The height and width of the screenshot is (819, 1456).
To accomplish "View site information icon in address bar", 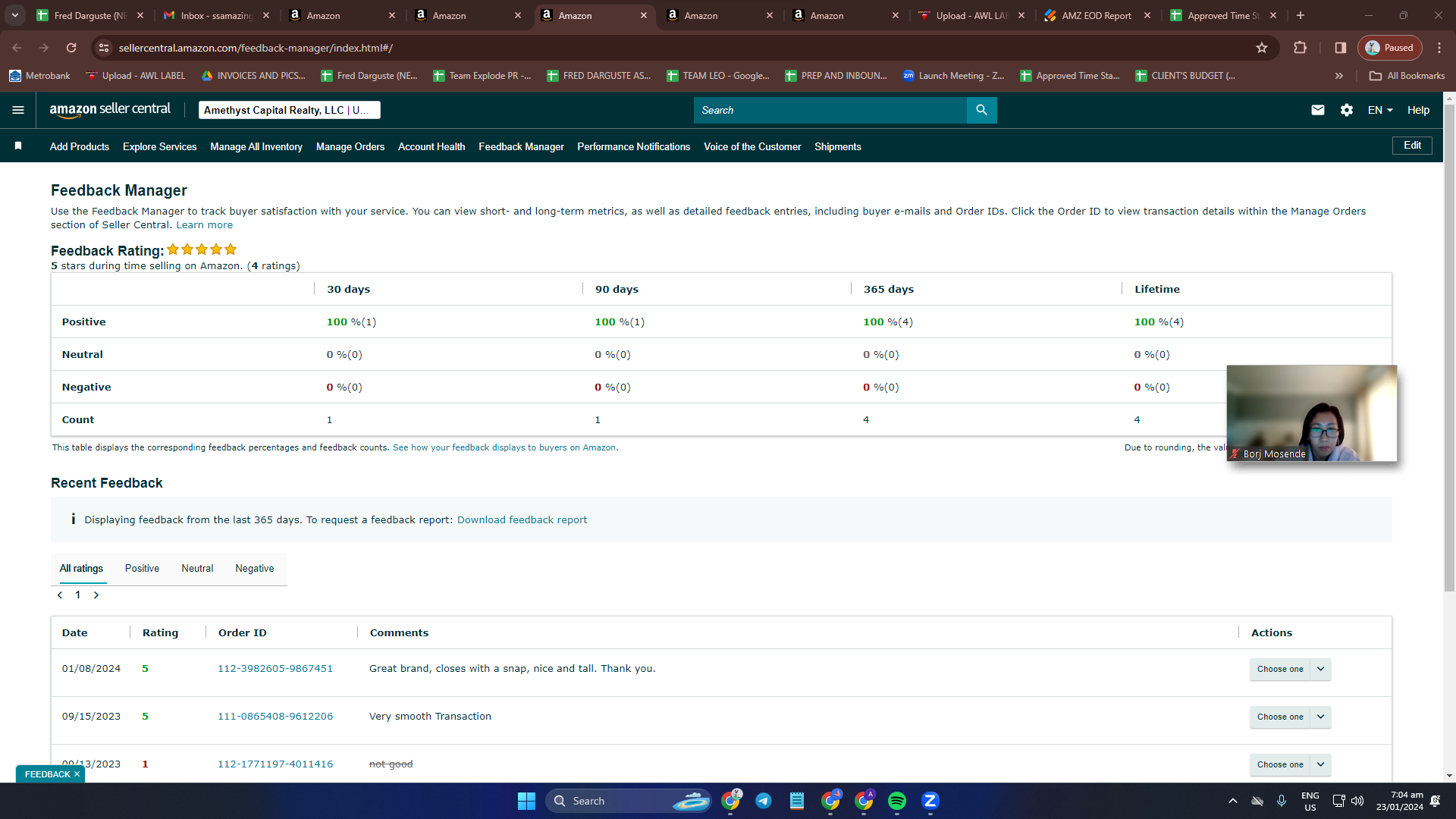I will [x=104, y=48].
